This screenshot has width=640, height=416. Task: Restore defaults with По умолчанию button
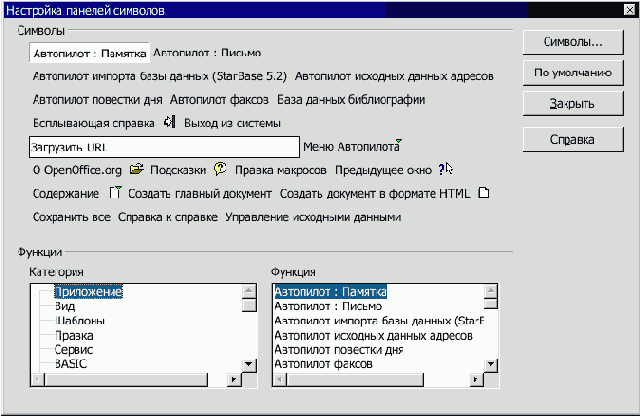click(x=573, y=73)
